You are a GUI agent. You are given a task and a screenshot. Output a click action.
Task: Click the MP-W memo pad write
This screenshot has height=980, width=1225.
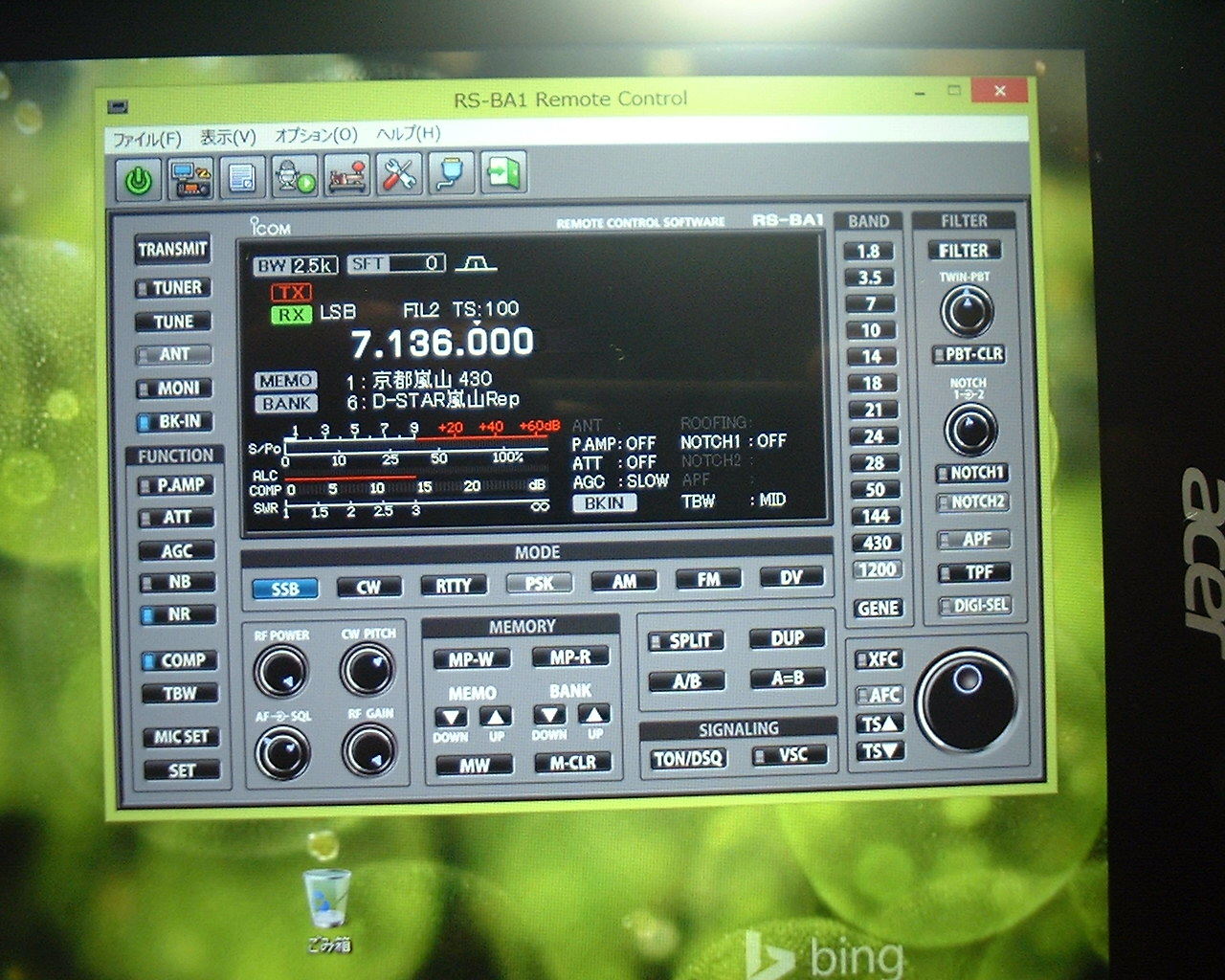pos(472,659)
